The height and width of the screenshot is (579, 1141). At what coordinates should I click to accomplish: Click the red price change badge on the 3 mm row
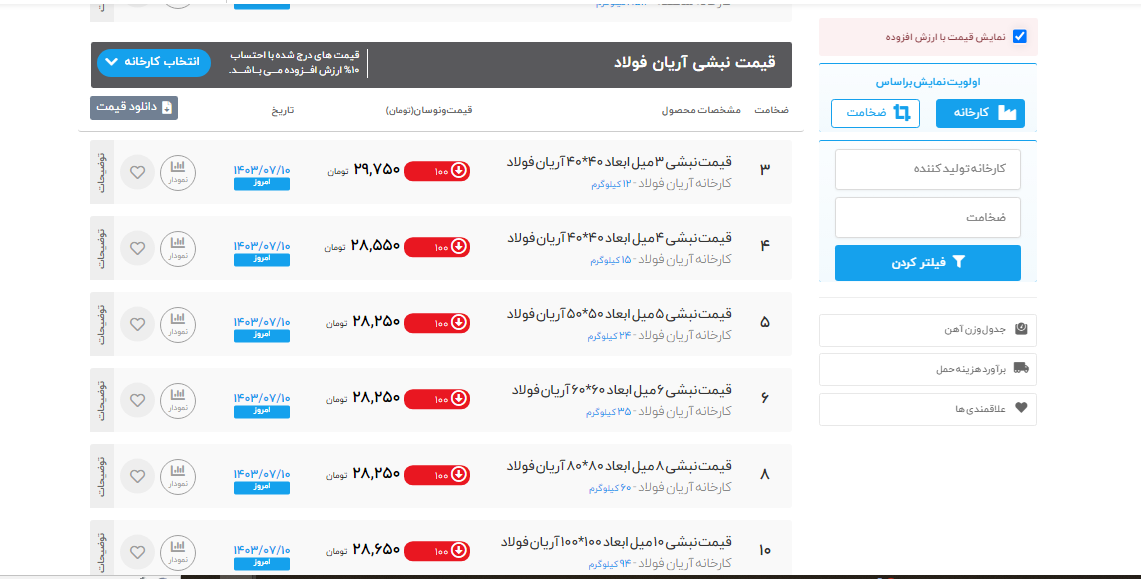437,171
